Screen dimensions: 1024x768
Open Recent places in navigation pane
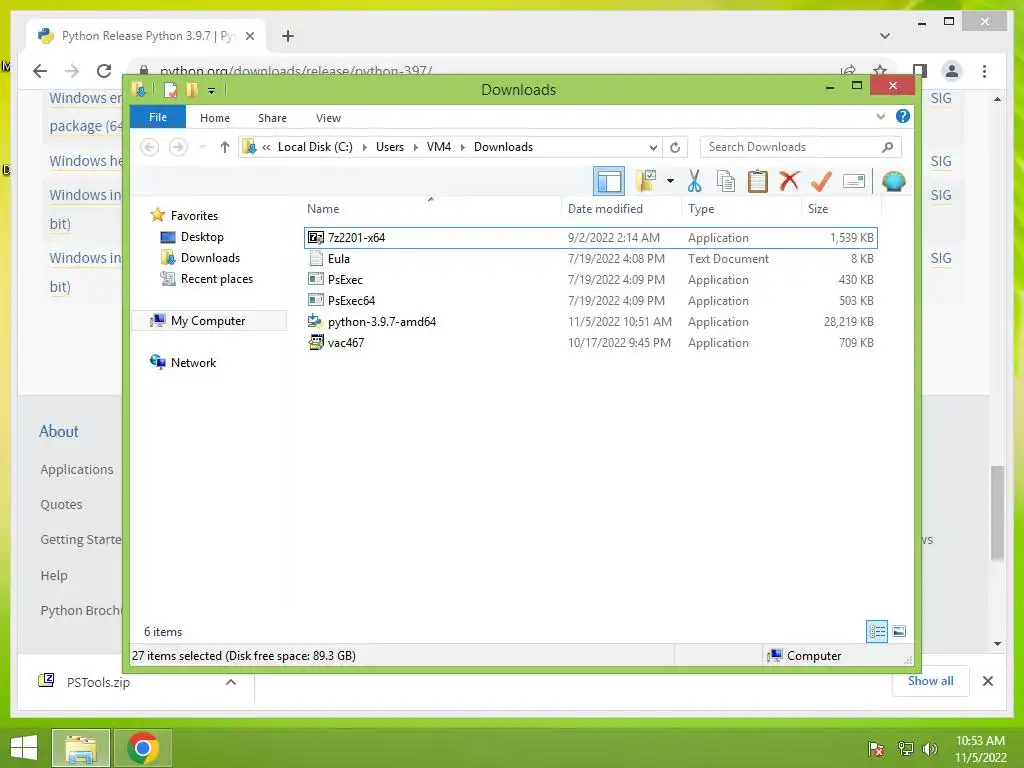tap(206, 279)
